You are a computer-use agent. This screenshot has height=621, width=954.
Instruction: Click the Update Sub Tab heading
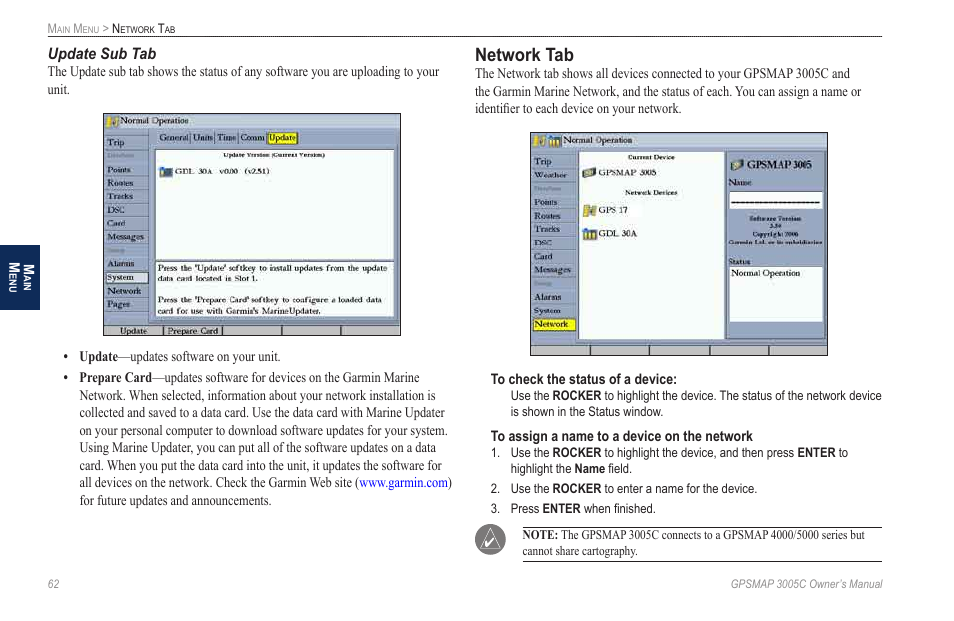click(x=102, y=54)
